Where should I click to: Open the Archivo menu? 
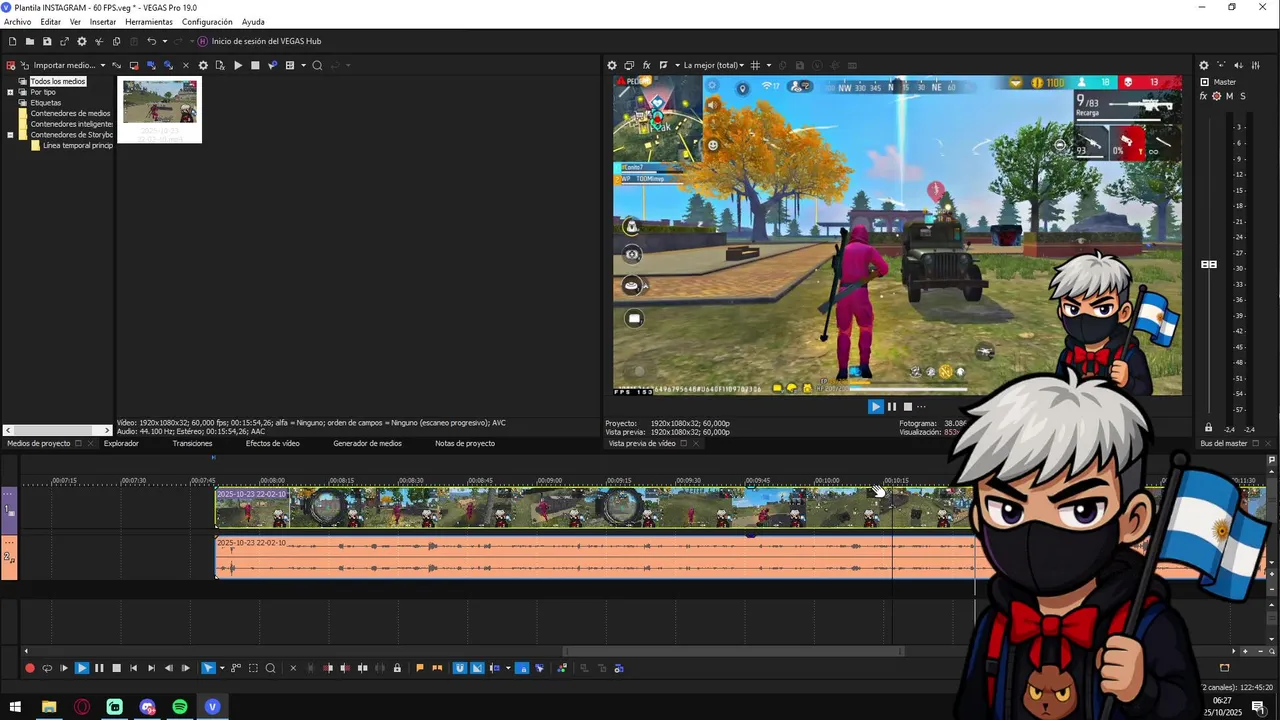(17, 22)
